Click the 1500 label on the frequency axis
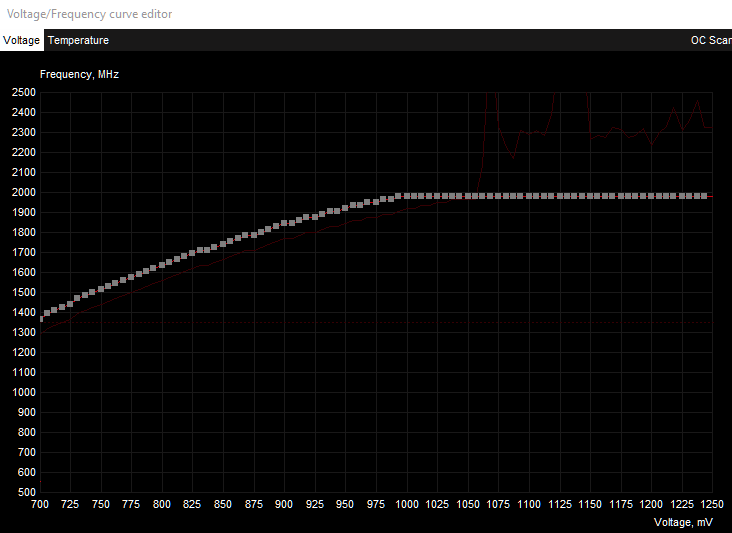732x533 pixels. click(x=24, y=292)
